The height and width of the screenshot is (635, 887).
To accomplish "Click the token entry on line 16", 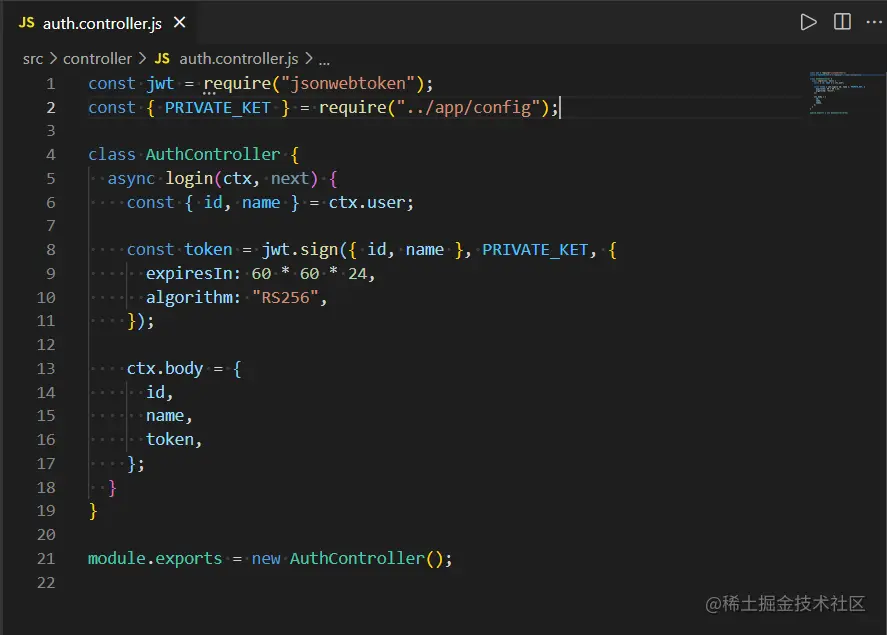I will [x=170, y=439].
